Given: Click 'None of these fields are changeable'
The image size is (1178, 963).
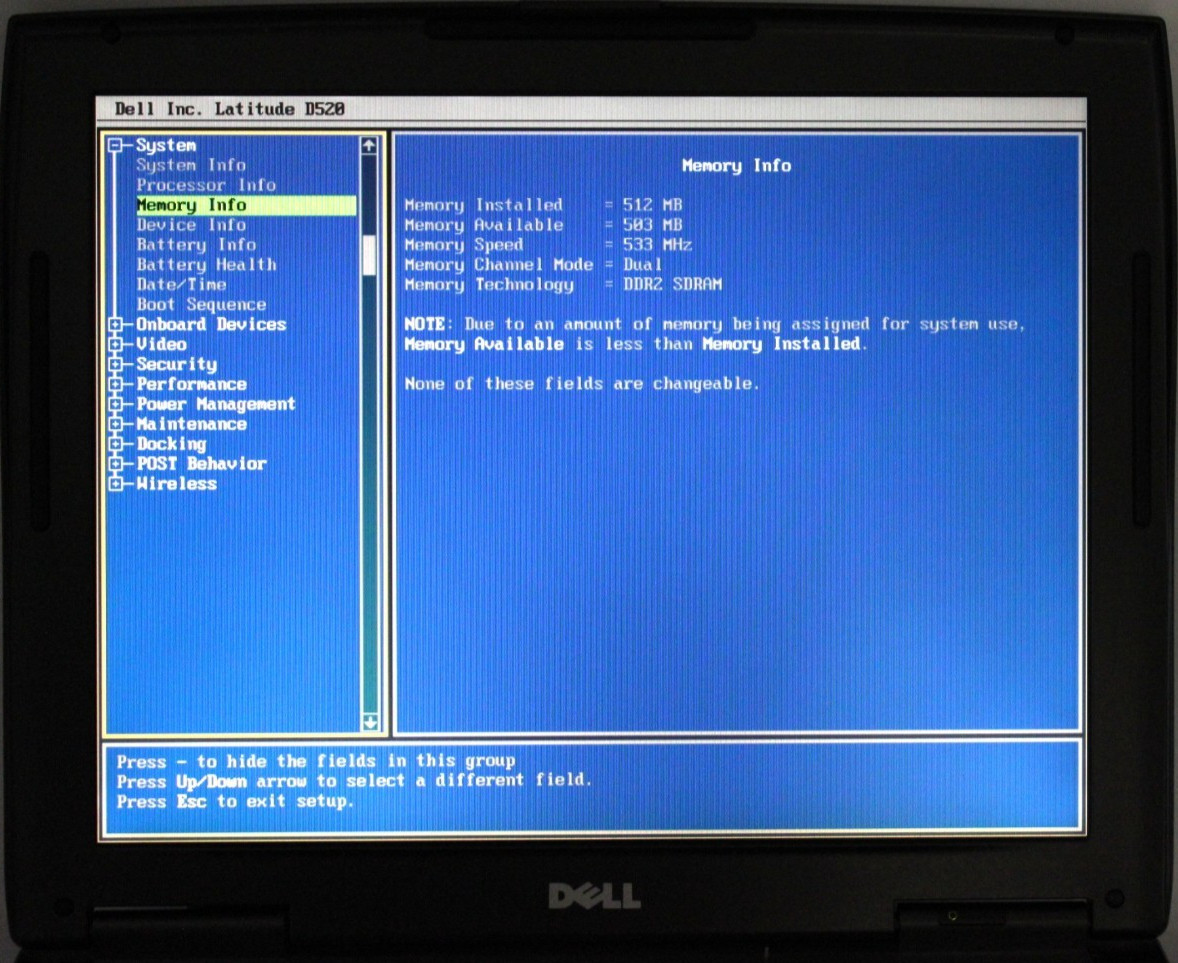Looking at the screenshot, I should coord(581,384).
